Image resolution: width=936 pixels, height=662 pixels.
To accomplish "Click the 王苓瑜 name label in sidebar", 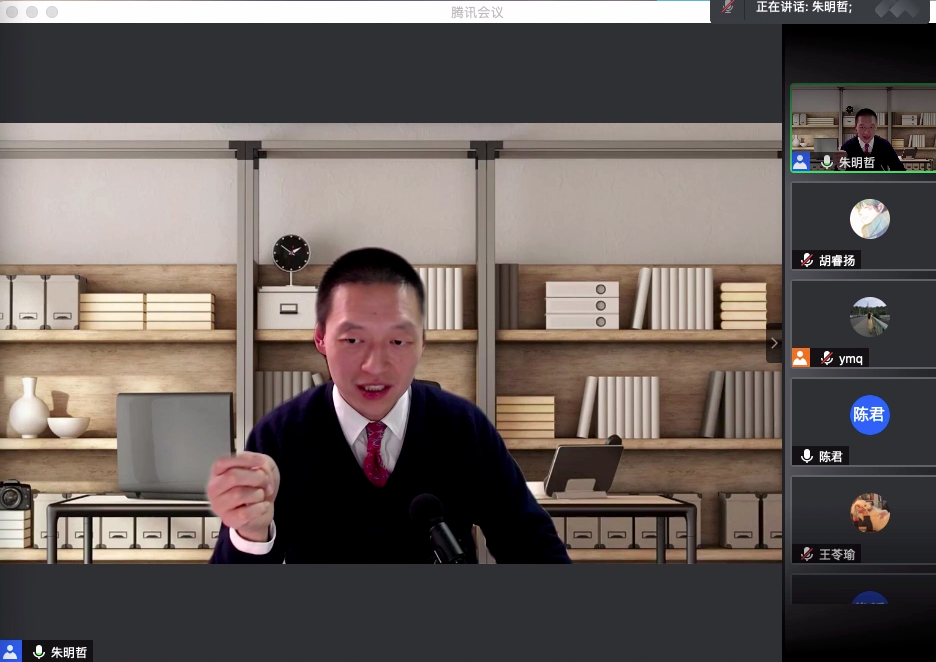I will click(838, 554).
